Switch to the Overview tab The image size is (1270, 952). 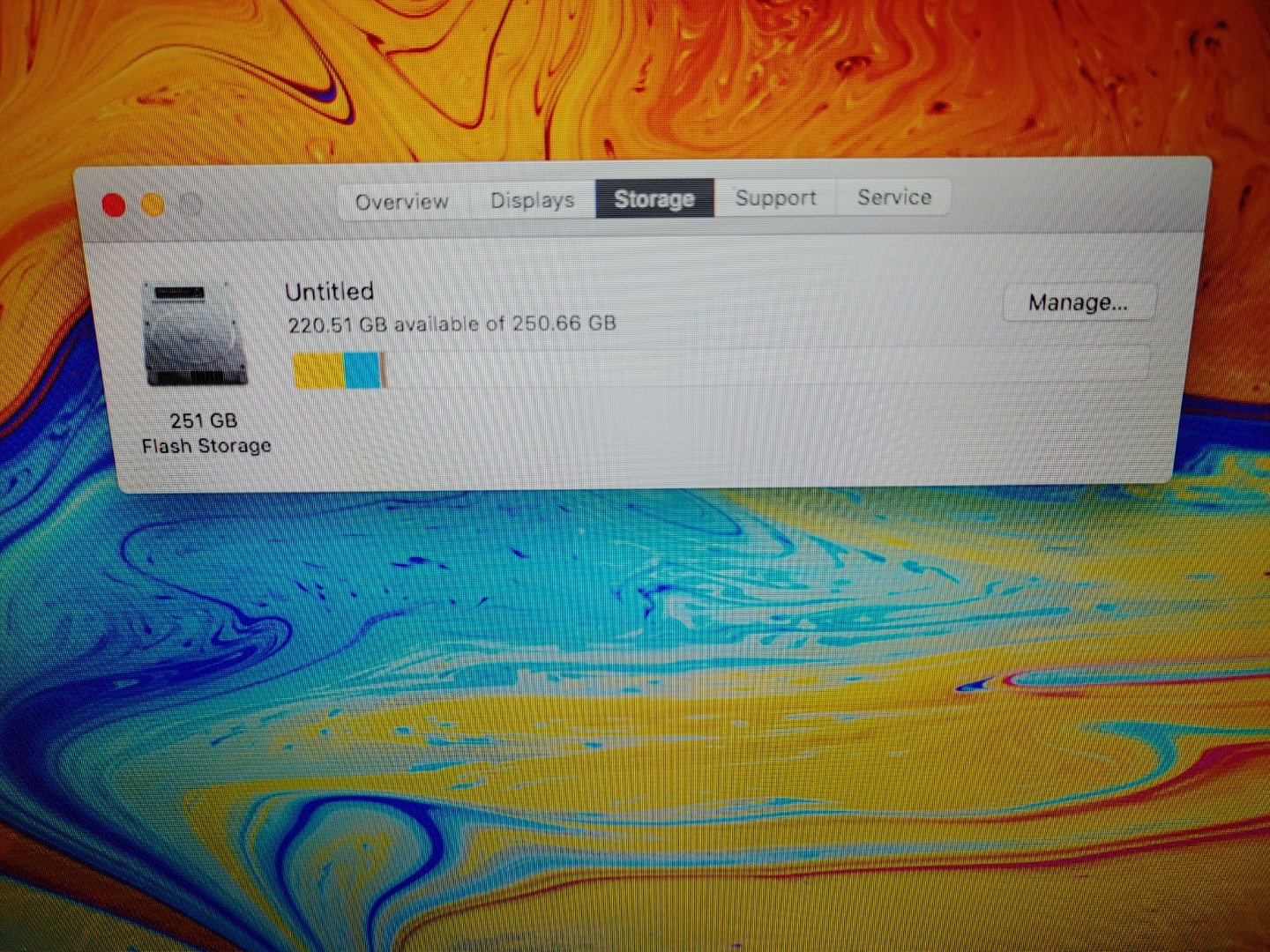pyautogui.click(x=403, y=202)
